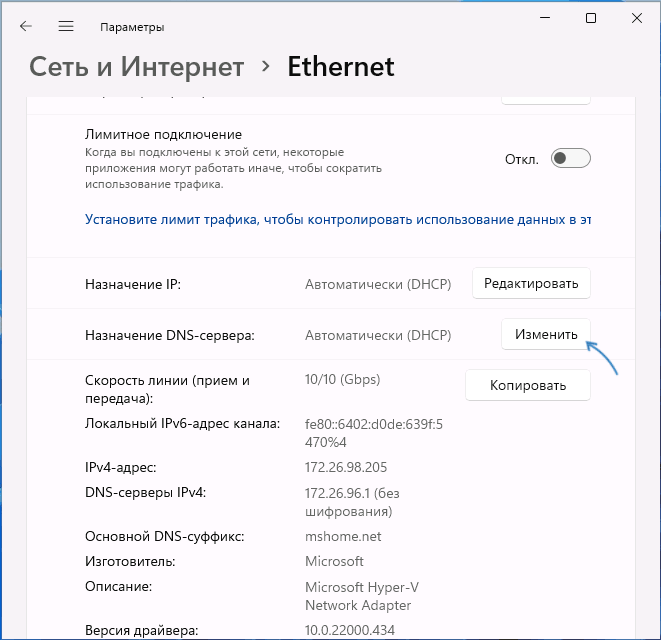Screen dimensions: 661x640
Task: Select Microsoft Hyper-V Network Adapter description
Action: 362,596
